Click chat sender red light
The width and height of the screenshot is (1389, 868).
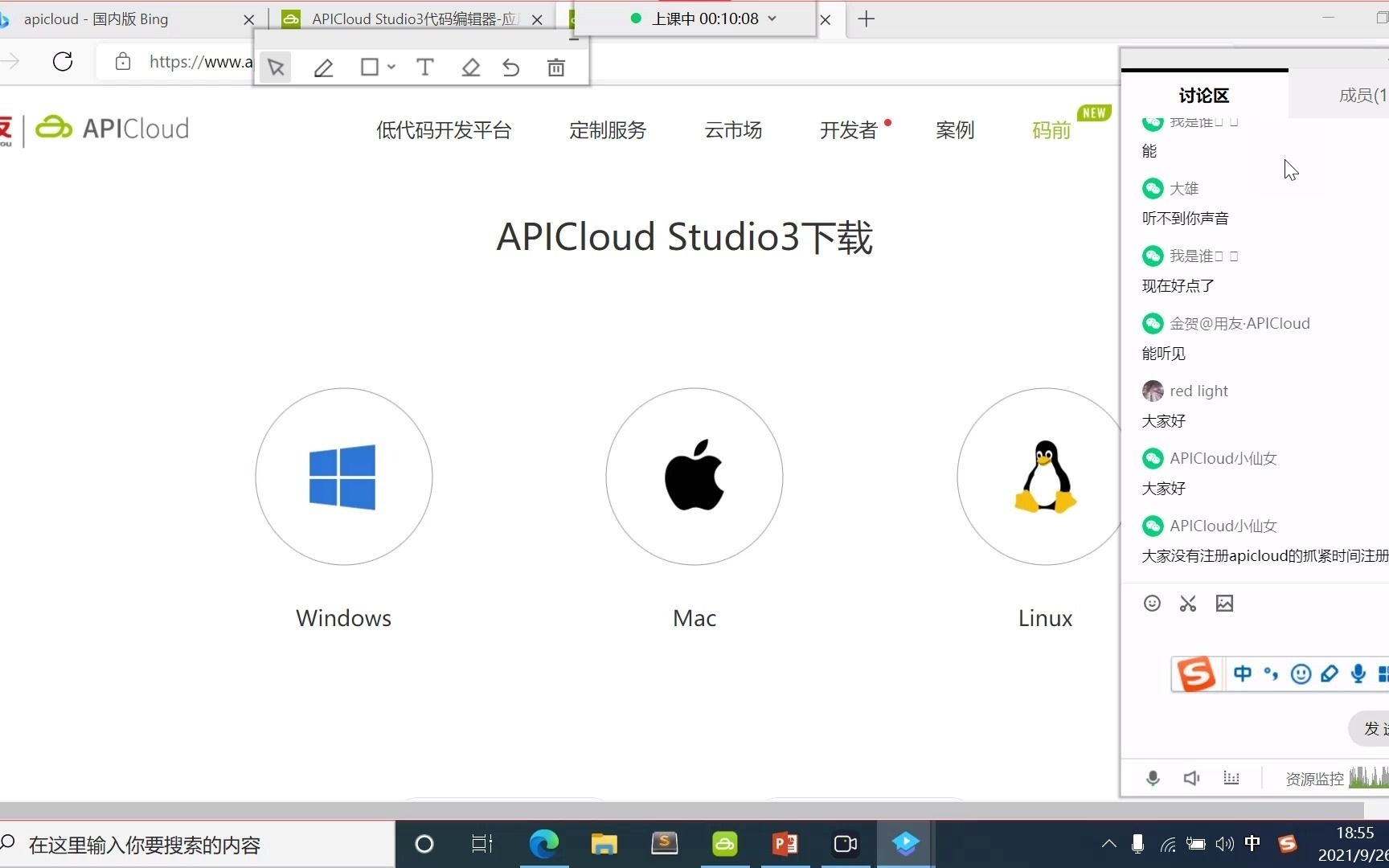1198,391
